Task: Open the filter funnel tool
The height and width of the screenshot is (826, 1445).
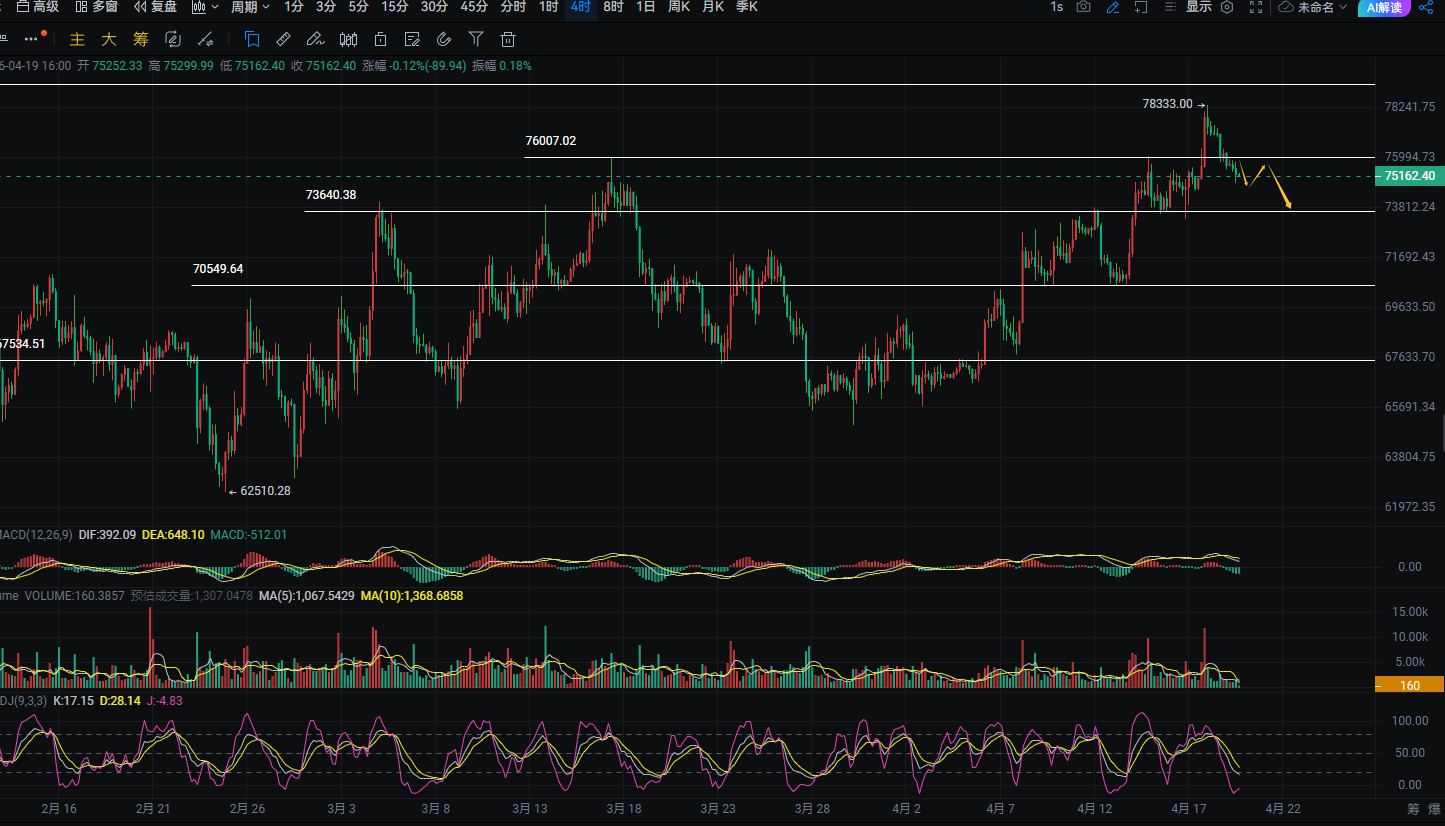Action: pyautogui.click(x=476, y=40)
